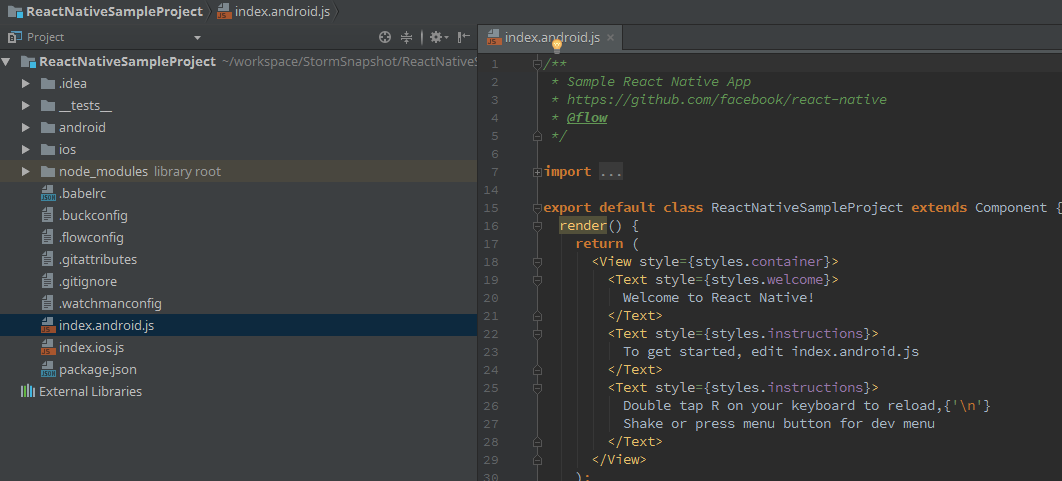Fold the render method at line 16

(x=537, y=226)
